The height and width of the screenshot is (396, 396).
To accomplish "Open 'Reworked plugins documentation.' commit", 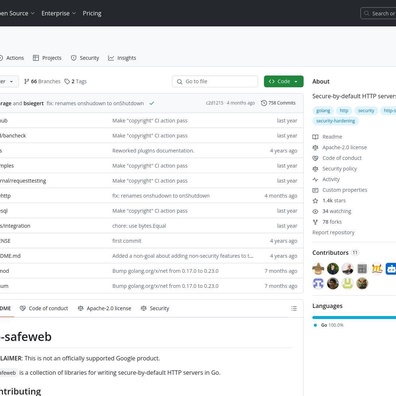I will [153, 151].
